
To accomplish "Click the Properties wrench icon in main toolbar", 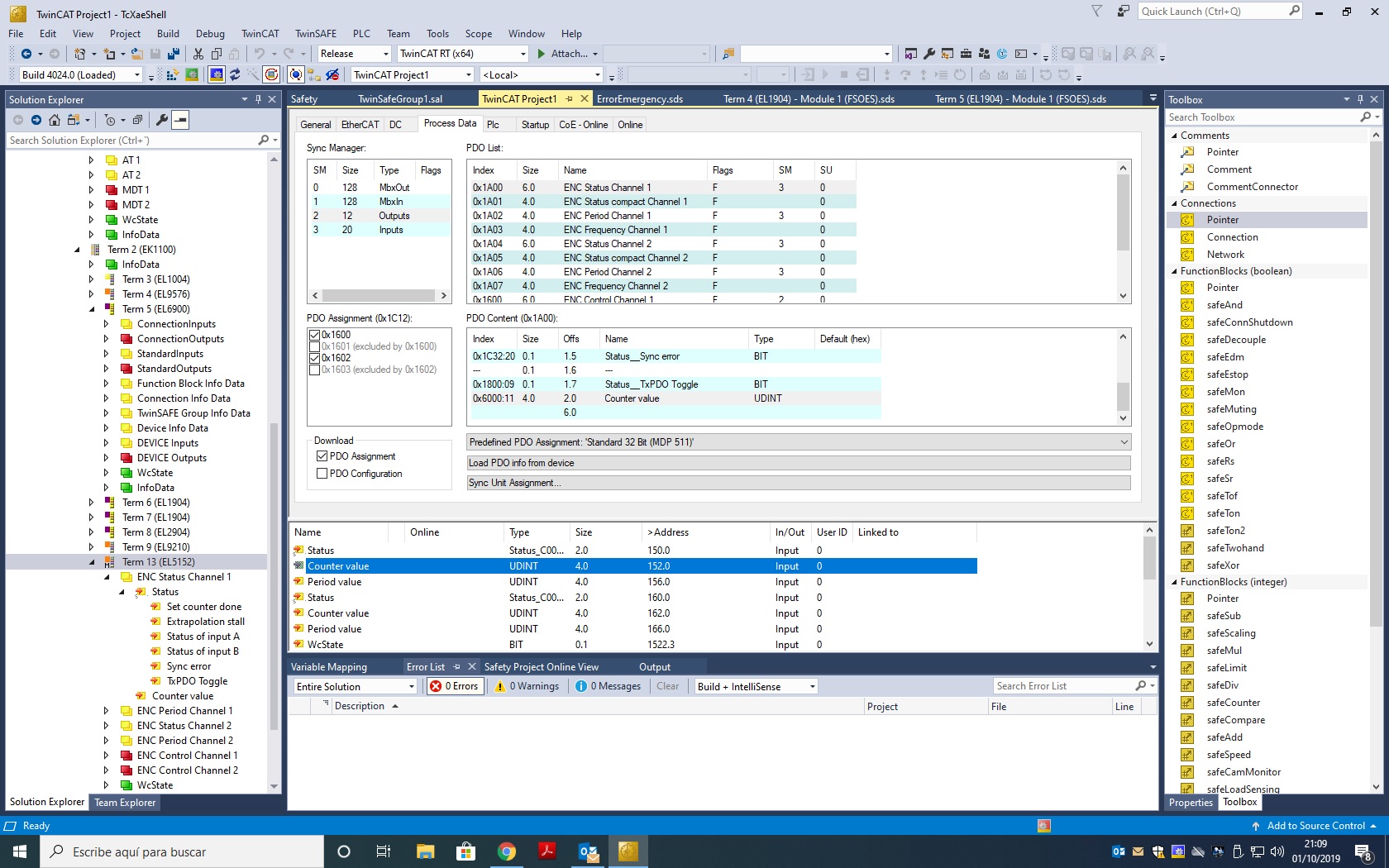I will pos(929,54).
